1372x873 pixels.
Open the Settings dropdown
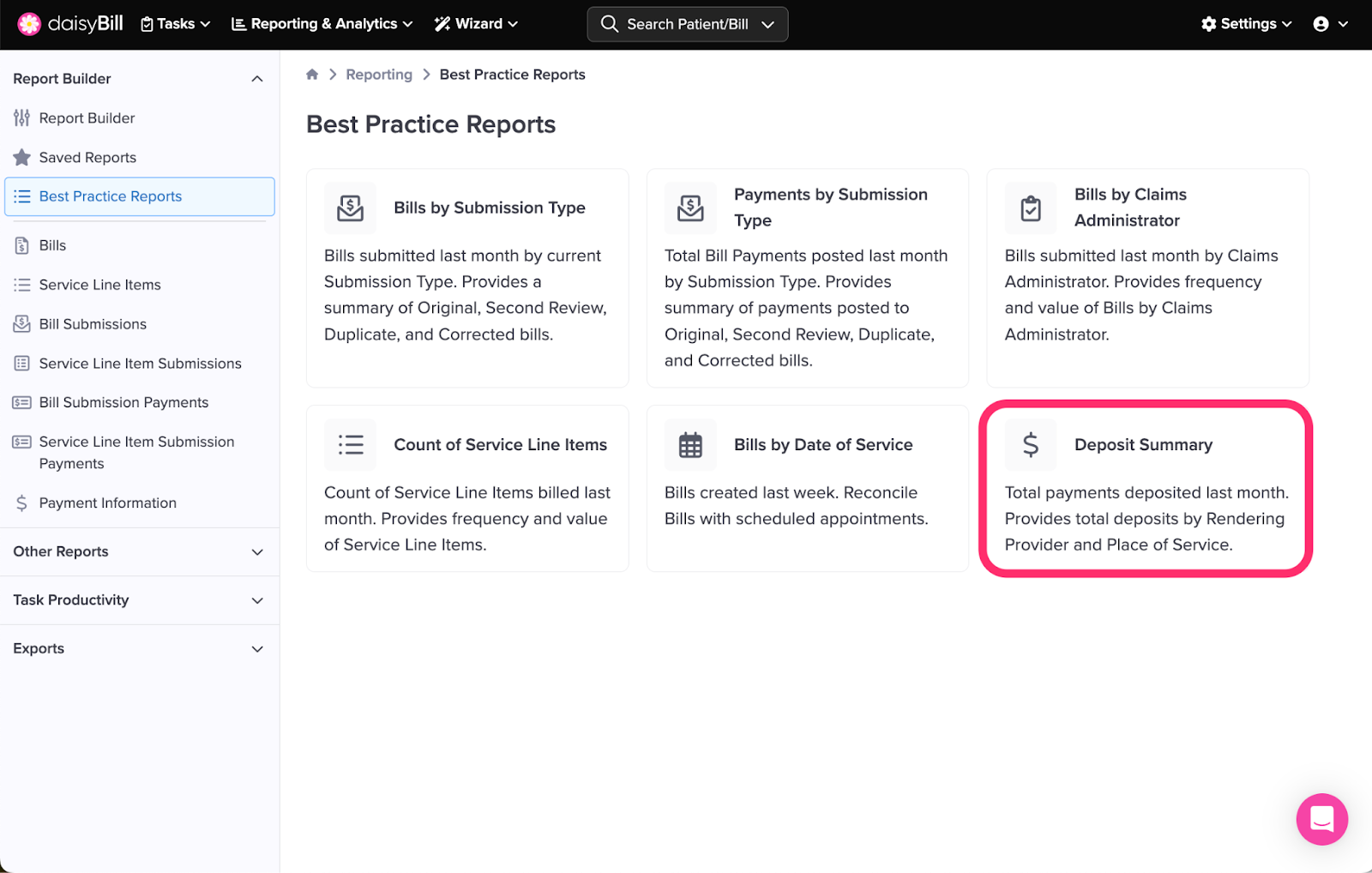1246,24
